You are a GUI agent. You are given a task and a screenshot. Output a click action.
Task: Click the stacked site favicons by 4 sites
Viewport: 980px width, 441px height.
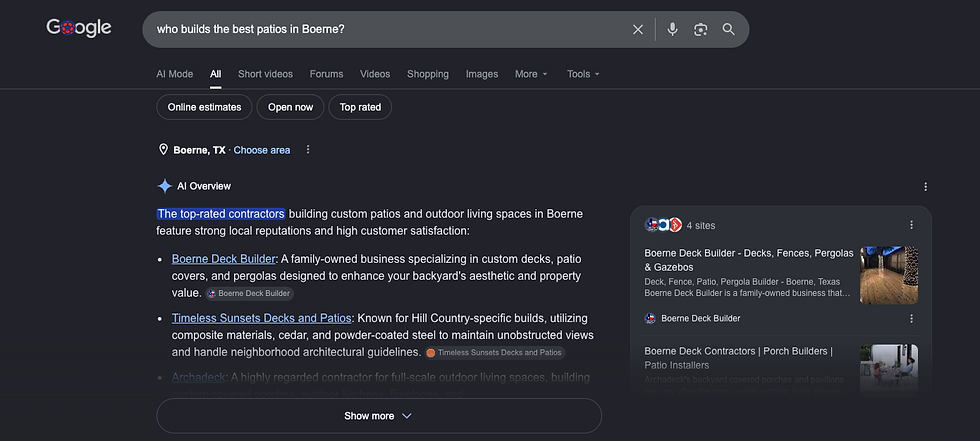[663, 225]
